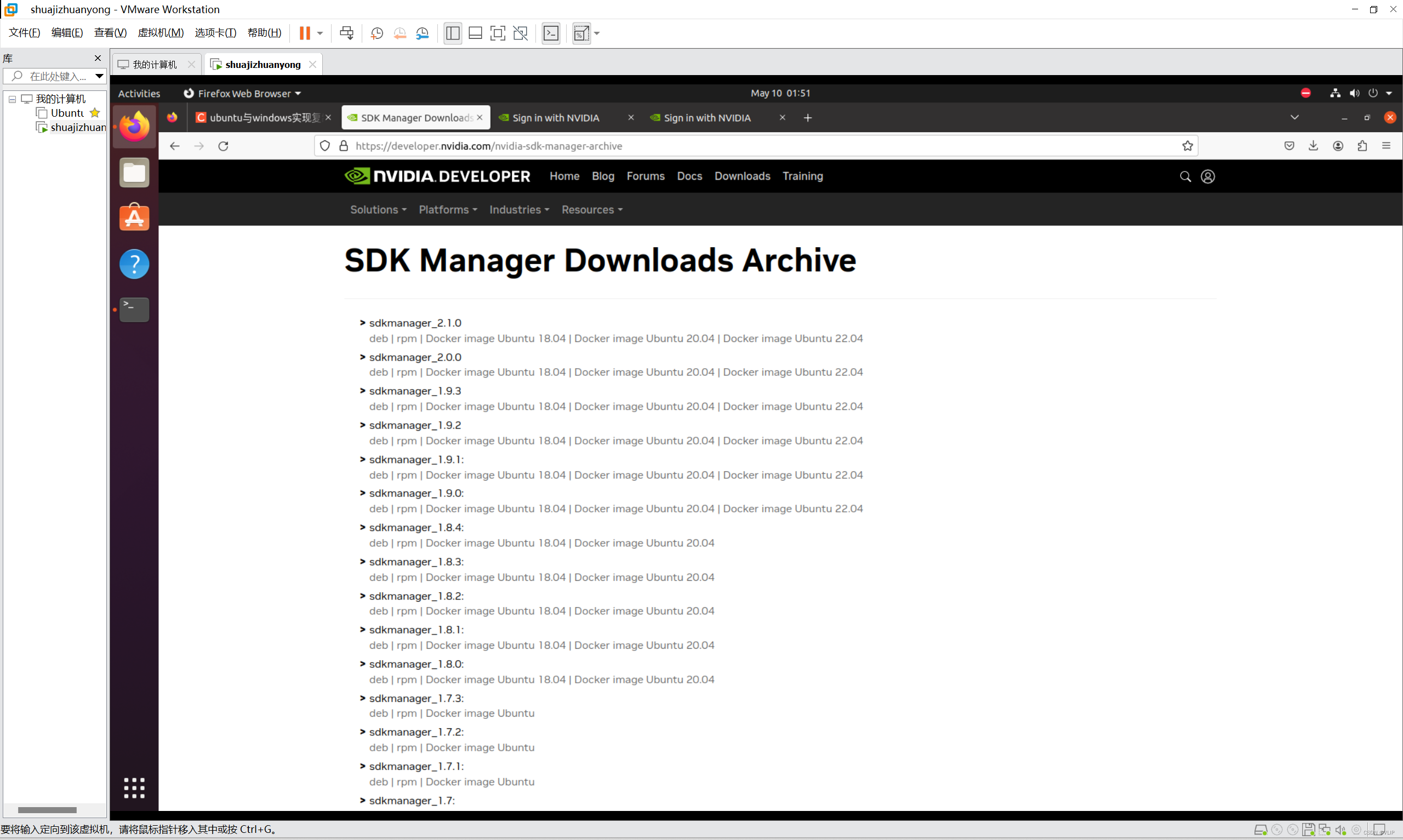This screenshot has width=1403, height=840.
Task: Pause the virtual machine button
Action: click(x=305, y=33)
